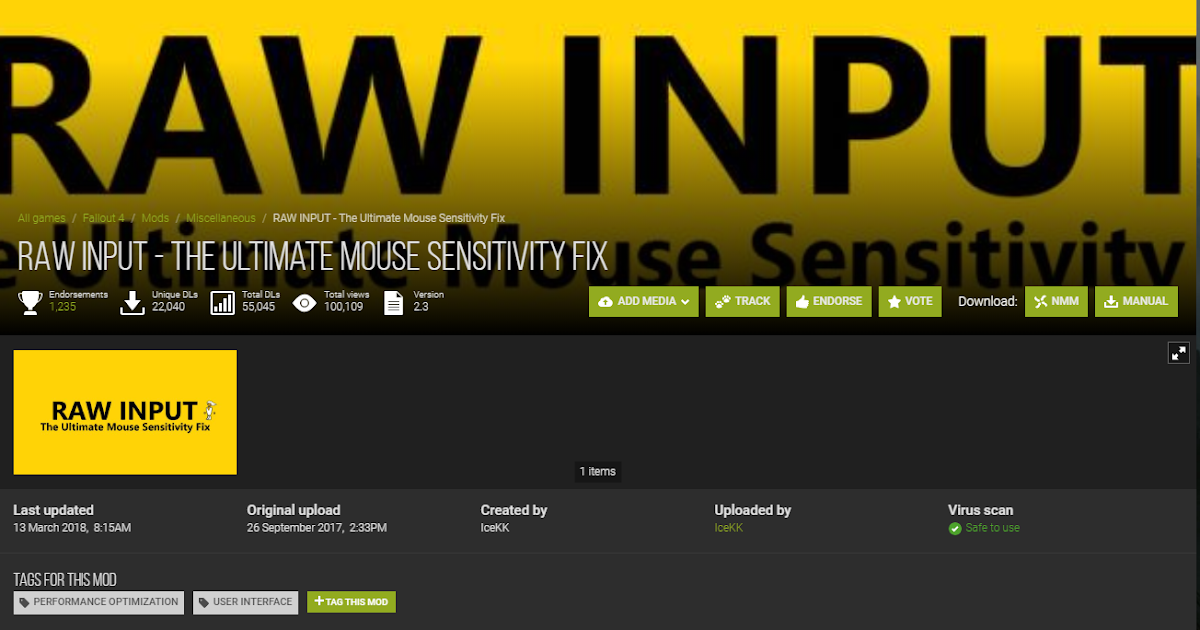
Task: Click the Total DLs bar chart icon
Action: (x=221, y=300)
